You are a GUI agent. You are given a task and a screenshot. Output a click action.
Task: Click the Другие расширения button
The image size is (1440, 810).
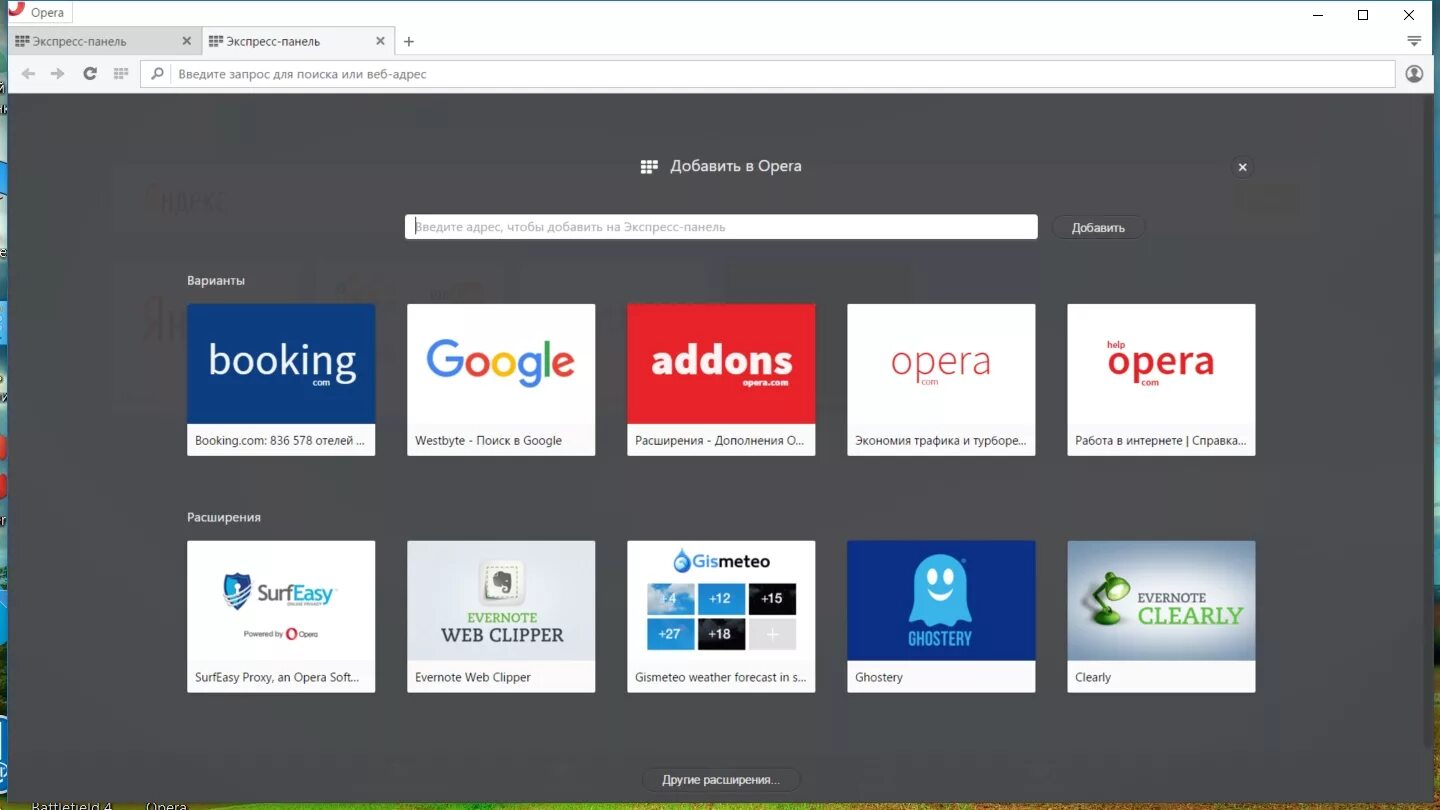pyautogui.click(x=721, y=780)
